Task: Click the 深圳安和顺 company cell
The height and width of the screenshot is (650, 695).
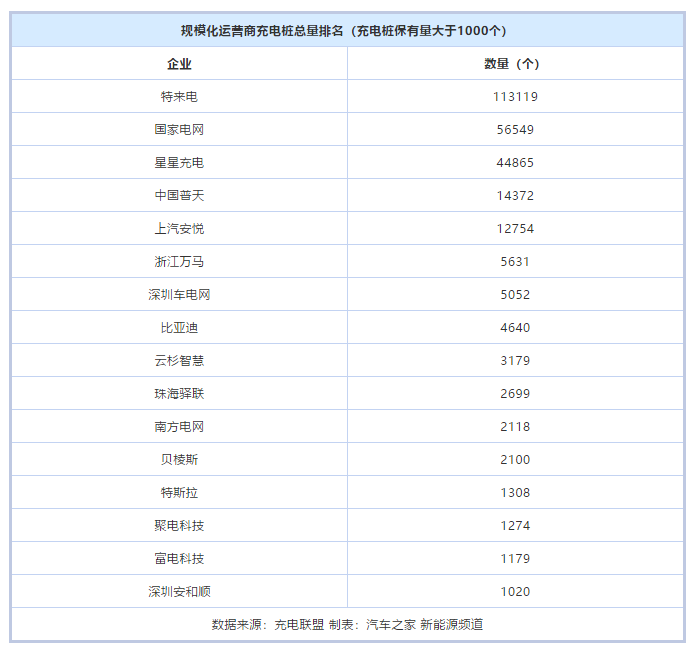Action: pyautogui.click(x=179, y=592)
